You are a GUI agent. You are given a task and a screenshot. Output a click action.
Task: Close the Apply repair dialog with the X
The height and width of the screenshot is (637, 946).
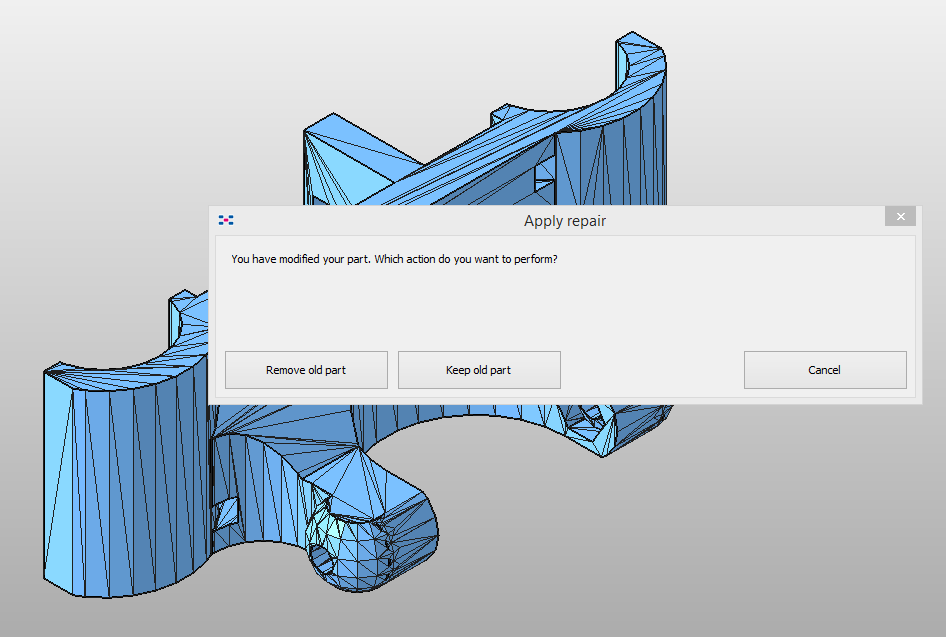(899, 216)
